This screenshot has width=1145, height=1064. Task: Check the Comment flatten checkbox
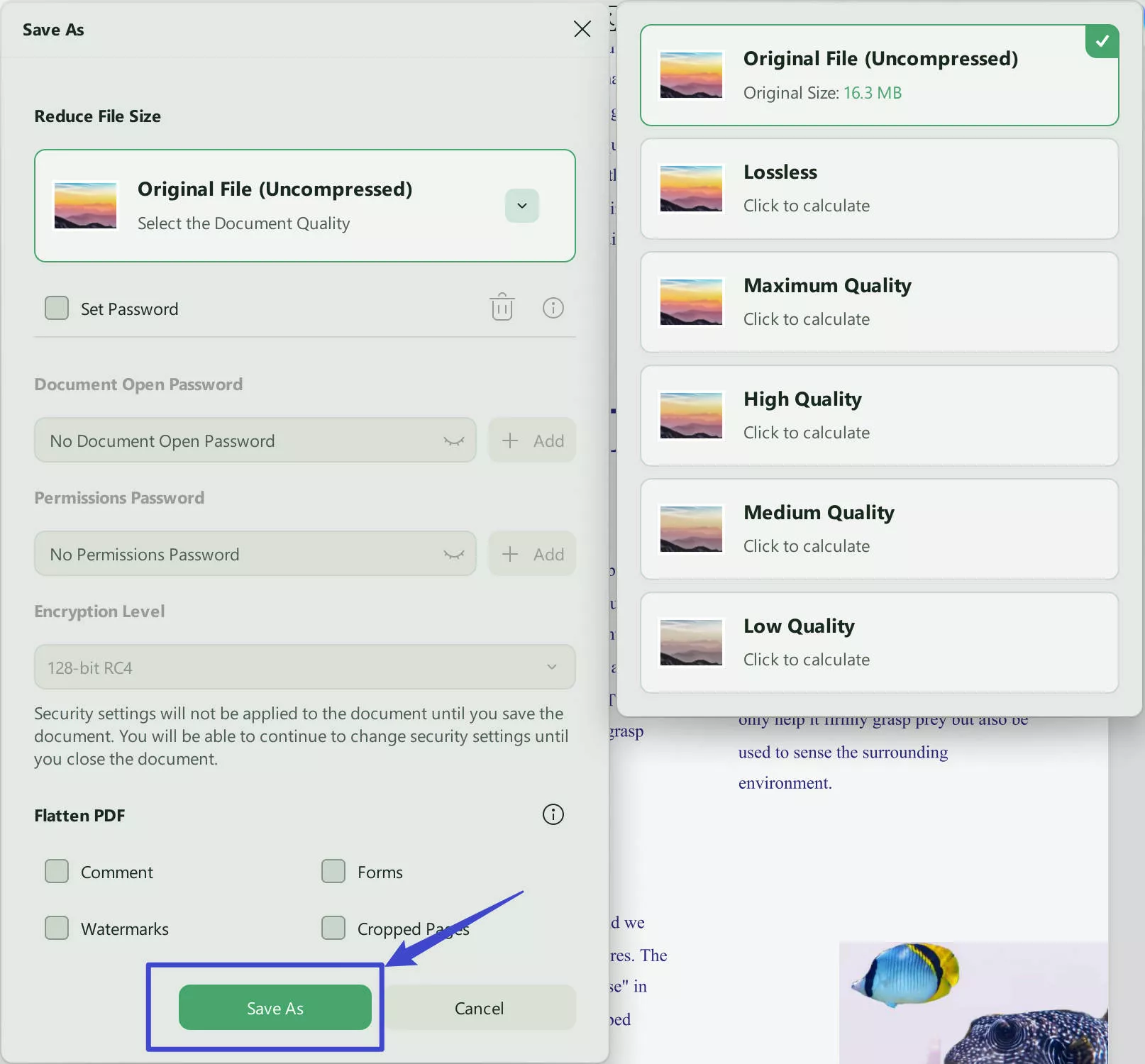(57, 872)
